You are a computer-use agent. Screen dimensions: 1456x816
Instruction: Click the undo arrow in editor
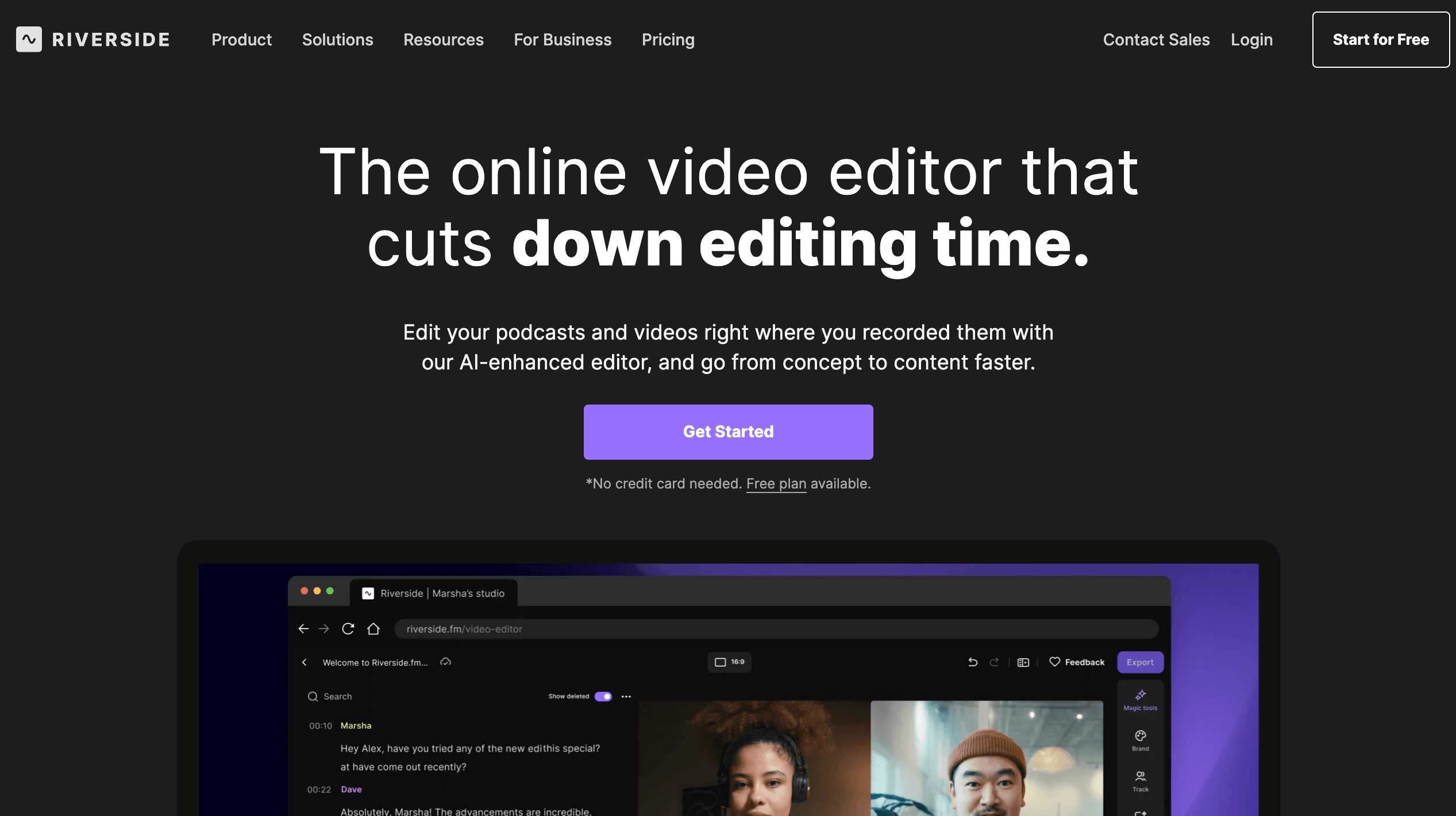point(972,662)
